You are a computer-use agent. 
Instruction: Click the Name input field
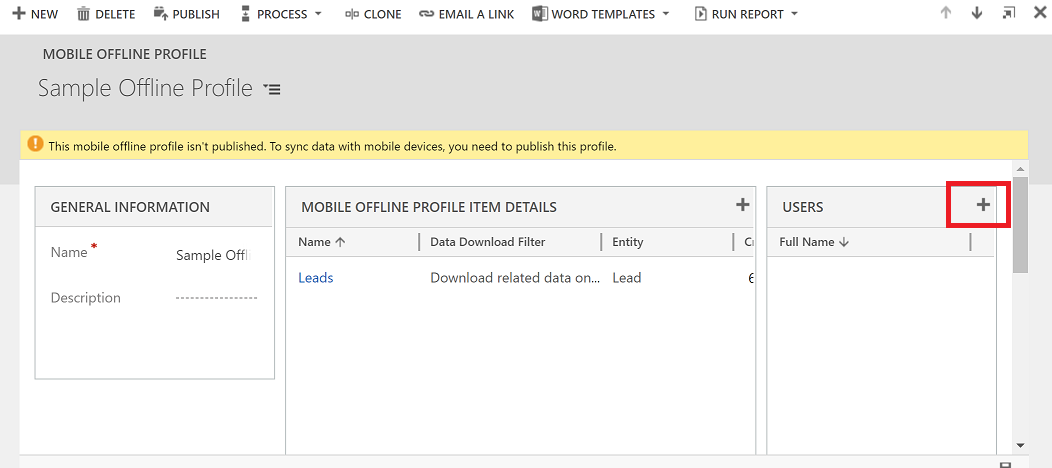pyautogui.click(x=211, y=255)
